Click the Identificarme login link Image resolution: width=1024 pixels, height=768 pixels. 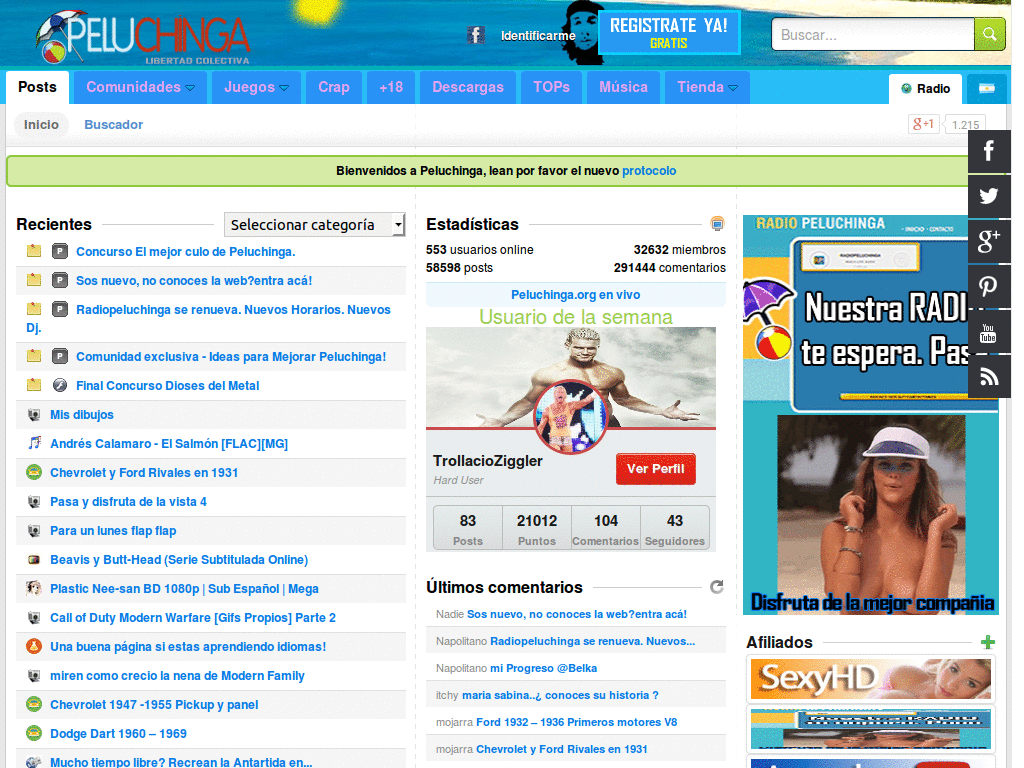click(538, 36)
